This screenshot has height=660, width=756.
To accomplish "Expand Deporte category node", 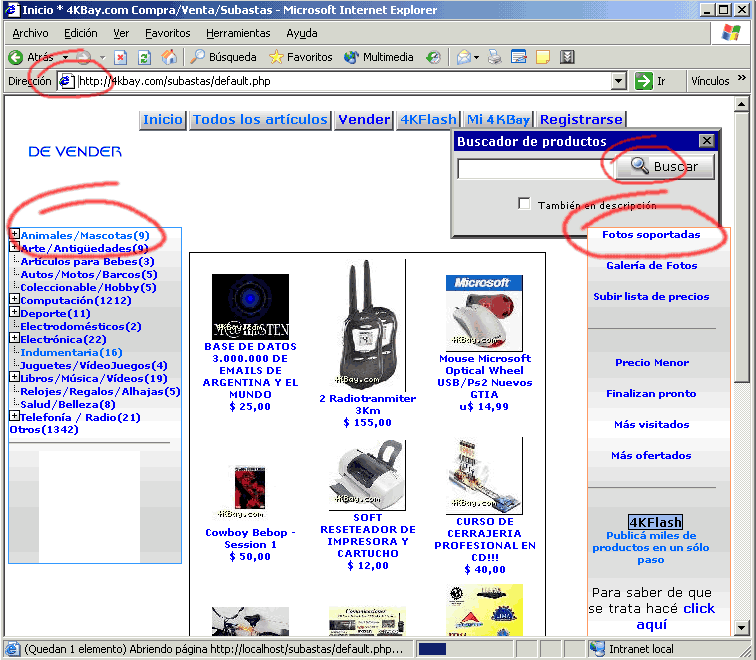I will (x=14, y=312).
